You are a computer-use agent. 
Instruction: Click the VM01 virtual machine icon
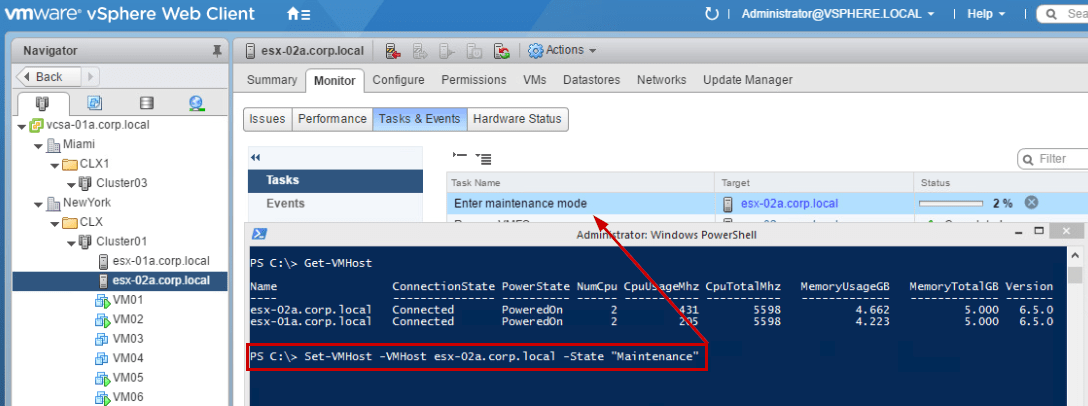point(102,301)
